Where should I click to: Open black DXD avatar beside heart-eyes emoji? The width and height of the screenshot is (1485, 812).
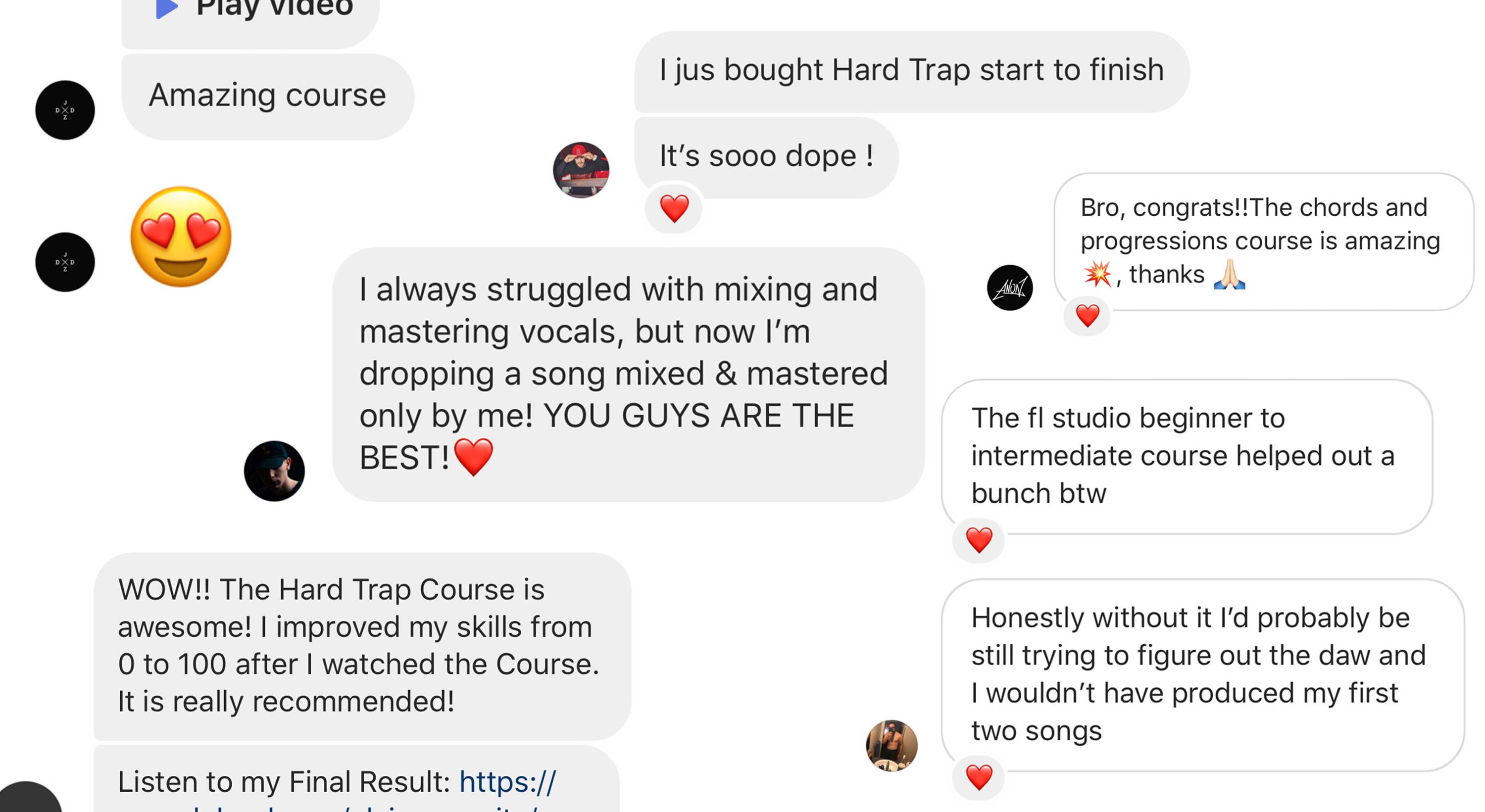point(65,262)
